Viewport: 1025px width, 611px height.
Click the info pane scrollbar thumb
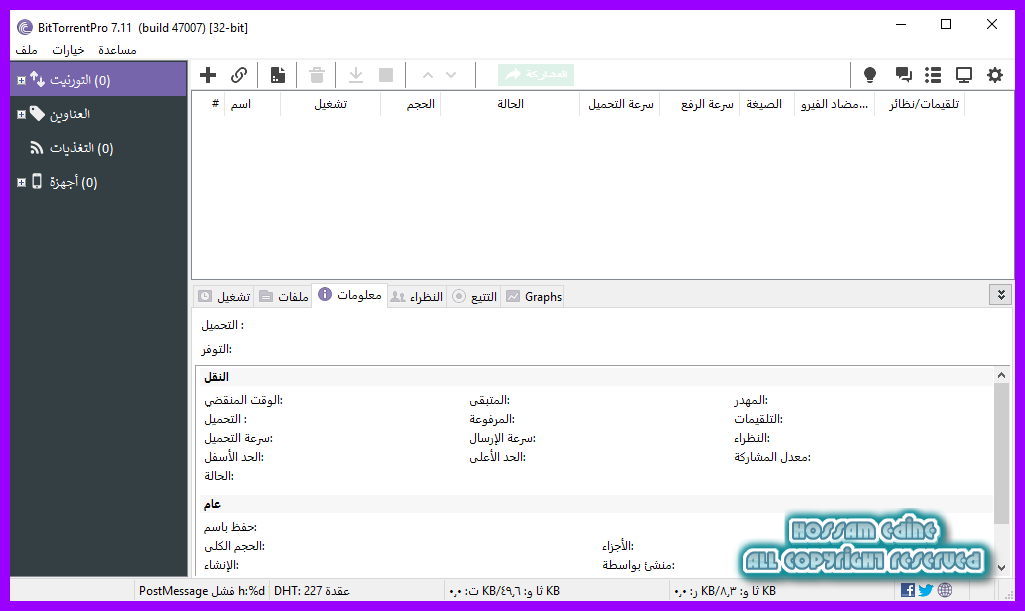(x=1001, y=454)
